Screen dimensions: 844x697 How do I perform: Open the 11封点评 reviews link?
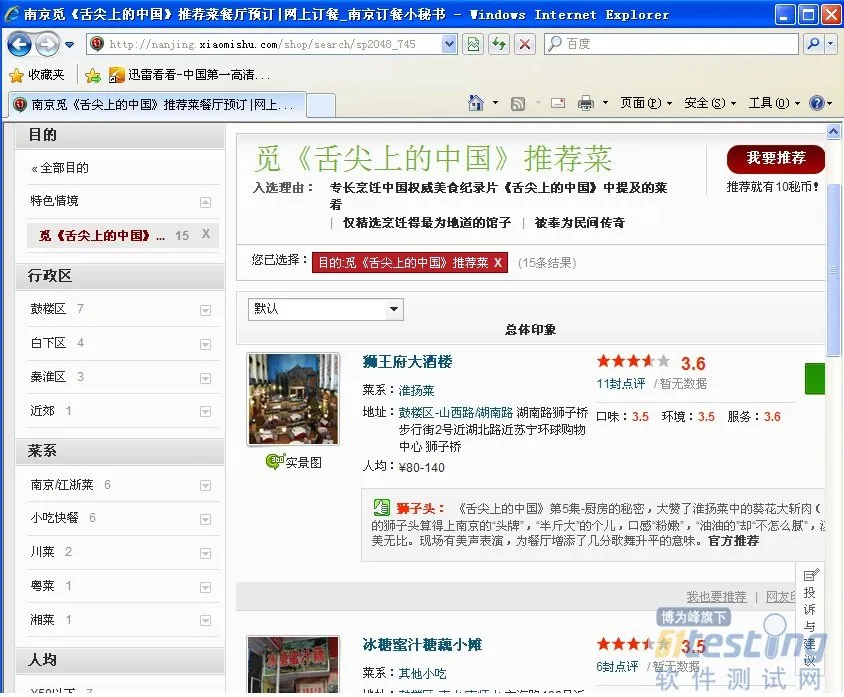(621, 384)
